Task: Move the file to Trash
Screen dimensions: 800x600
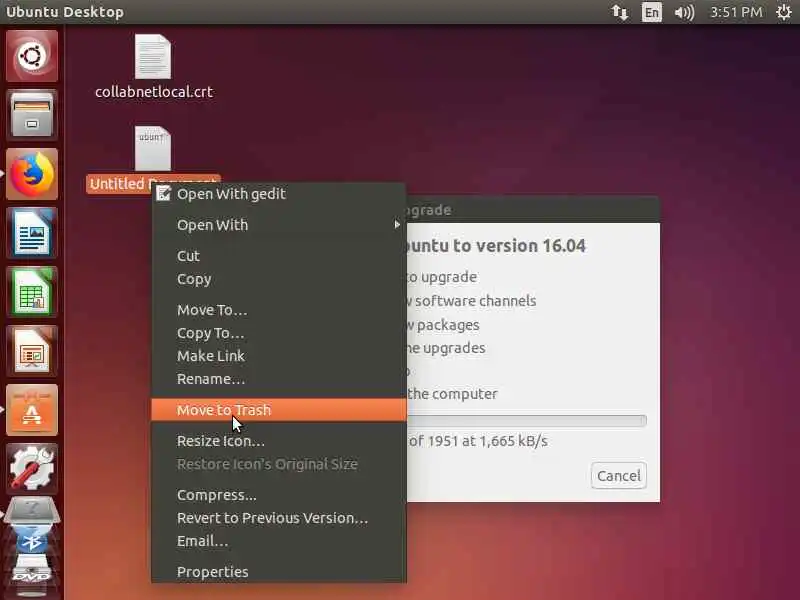Action: (x=279, y=410)
